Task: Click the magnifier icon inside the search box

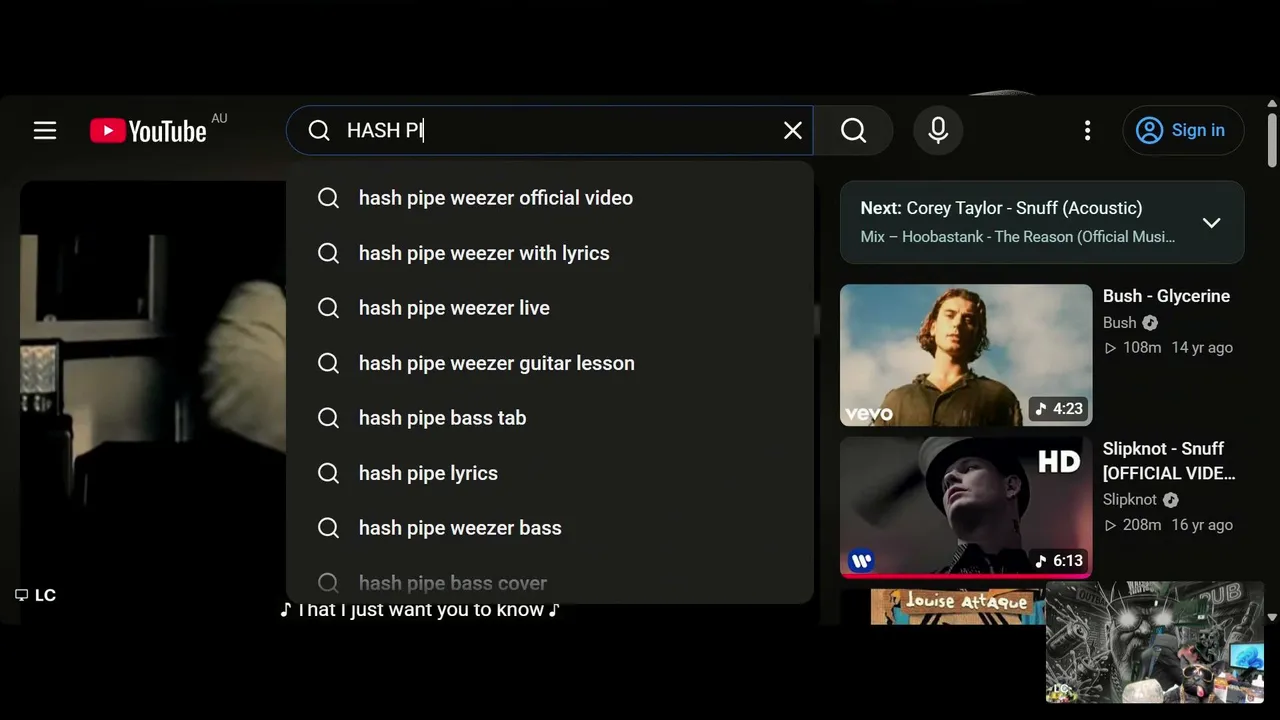Action: pos(319,131)
